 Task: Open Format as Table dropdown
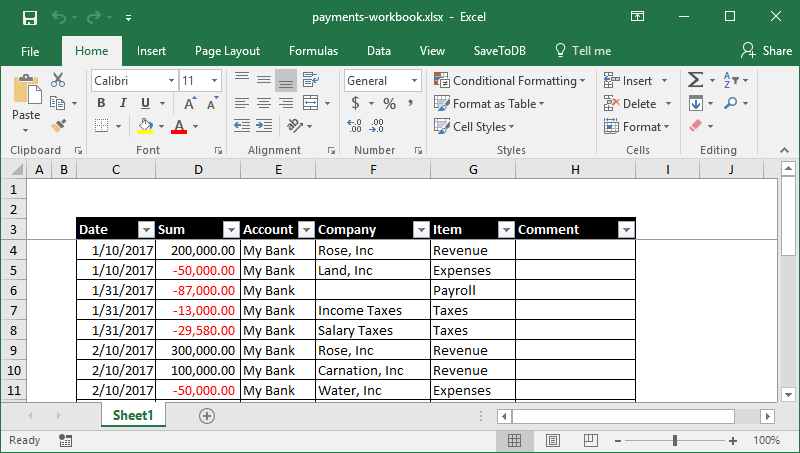tap(489, 104)
